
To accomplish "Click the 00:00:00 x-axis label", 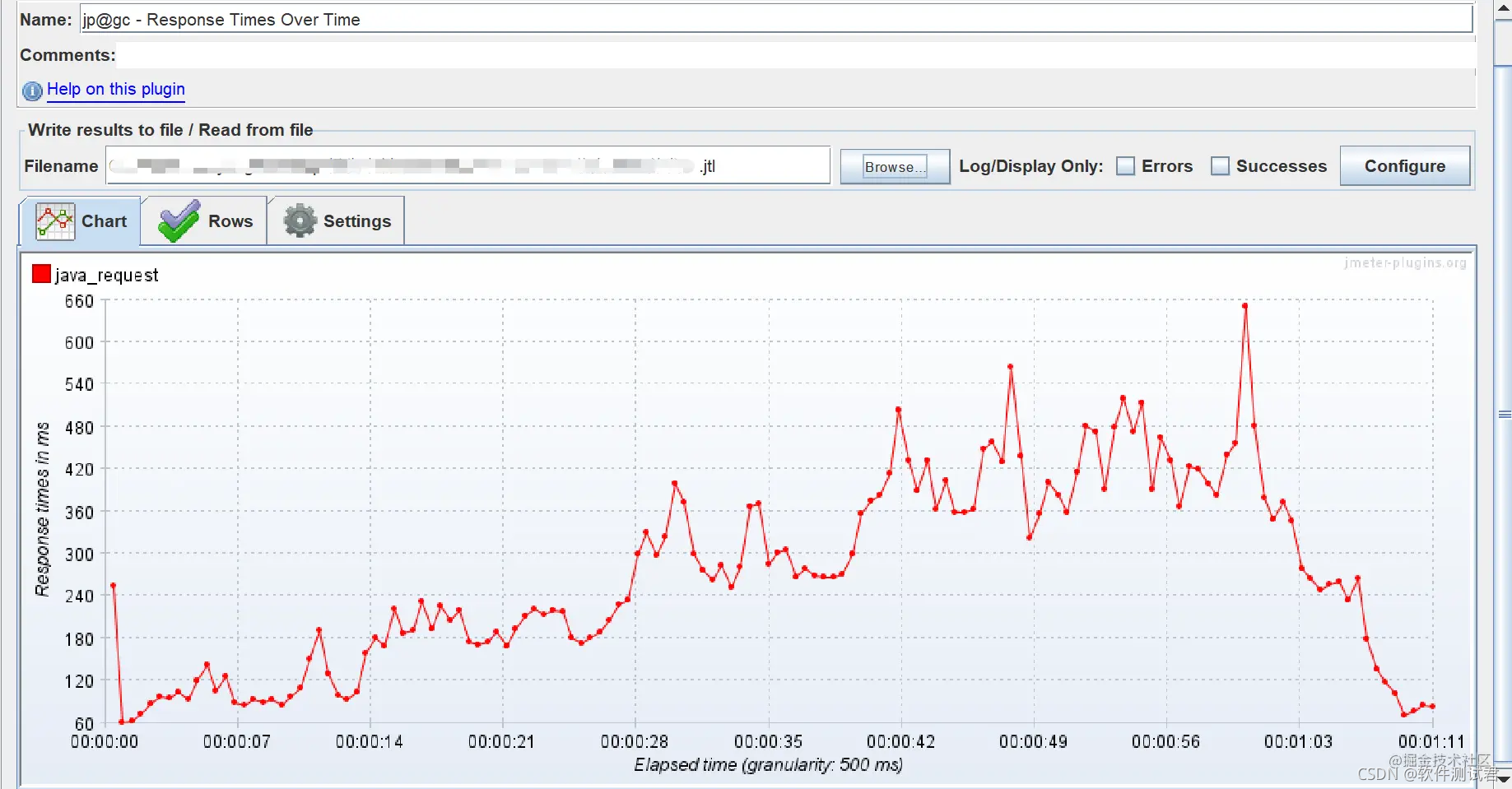I will click(x=105, y=741).
